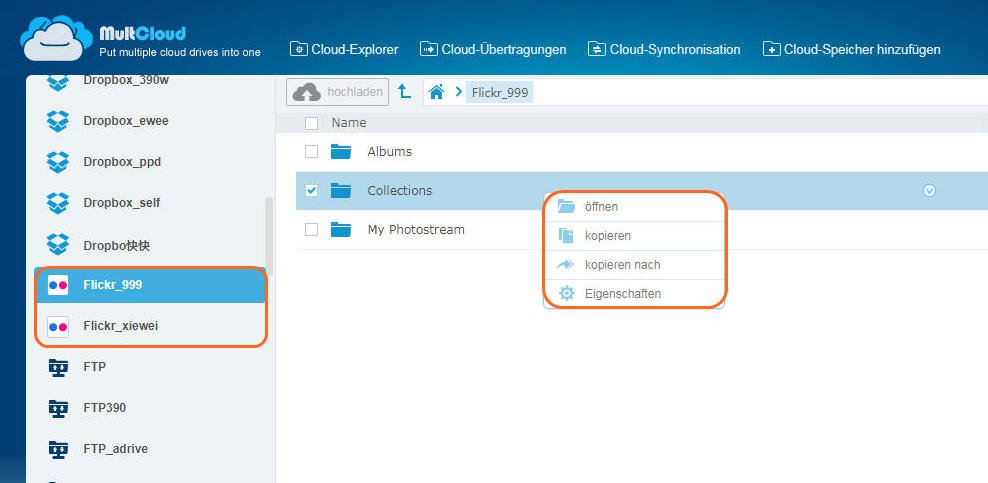The image size is (988, 483).
Task: Select the Flickr_999 account in the sidebar
Action: coord(150,285)
